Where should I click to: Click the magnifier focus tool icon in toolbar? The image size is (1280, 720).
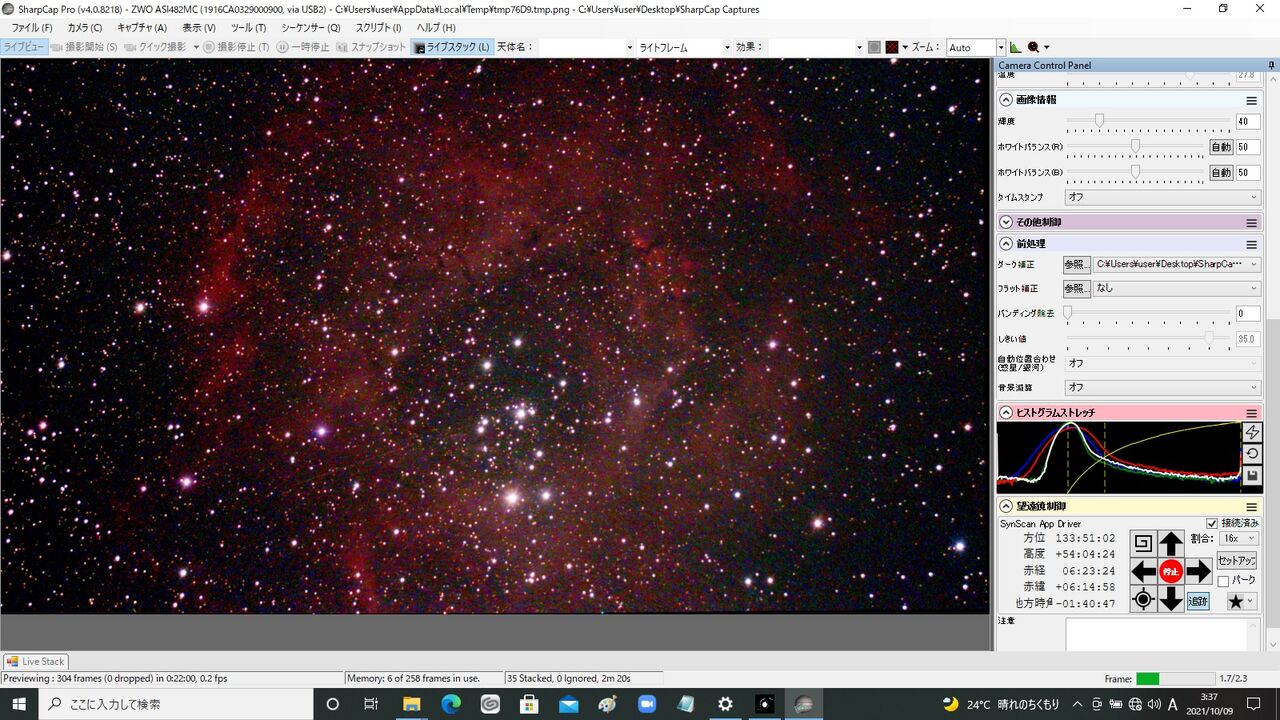(x=1034, y=47)
